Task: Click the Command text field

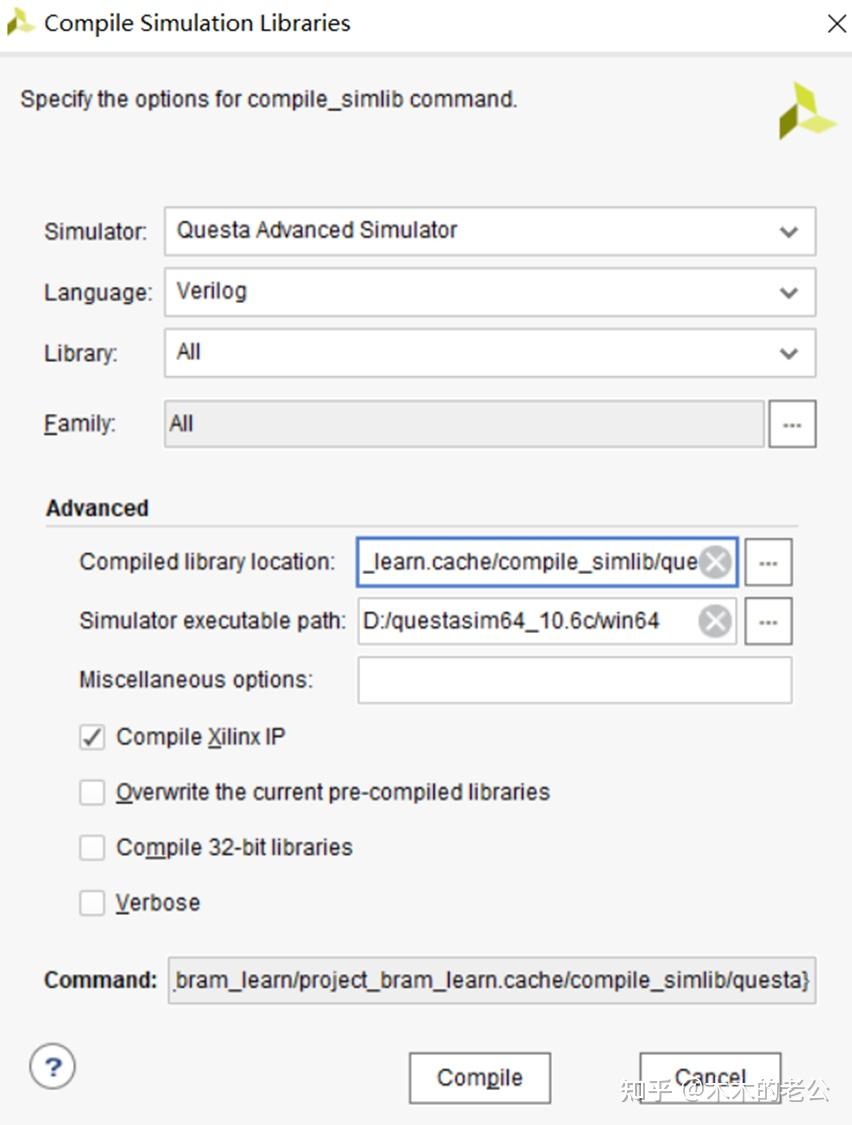Action: click(491, 981)
